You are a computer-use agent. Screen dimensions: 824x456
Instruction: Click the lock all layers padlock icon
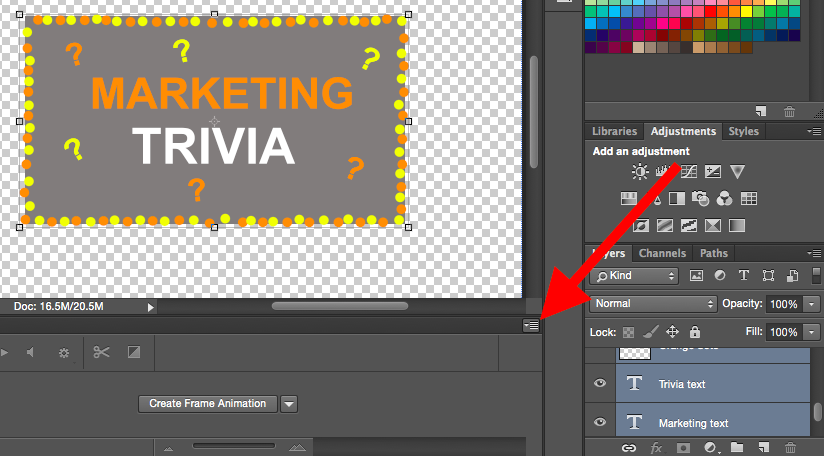[695, 332]
